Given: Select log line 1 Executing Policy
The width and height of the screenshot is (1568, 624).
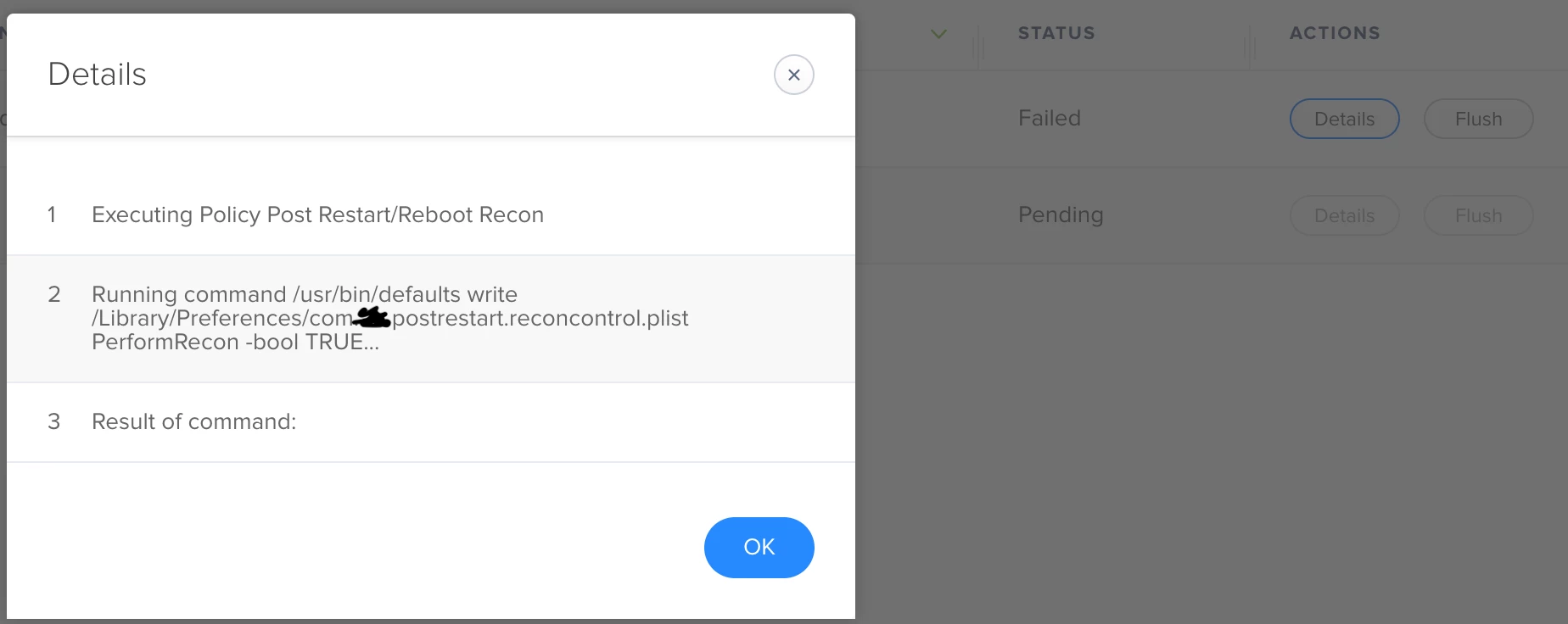Looking at the screenshot, I should [431, 214].
